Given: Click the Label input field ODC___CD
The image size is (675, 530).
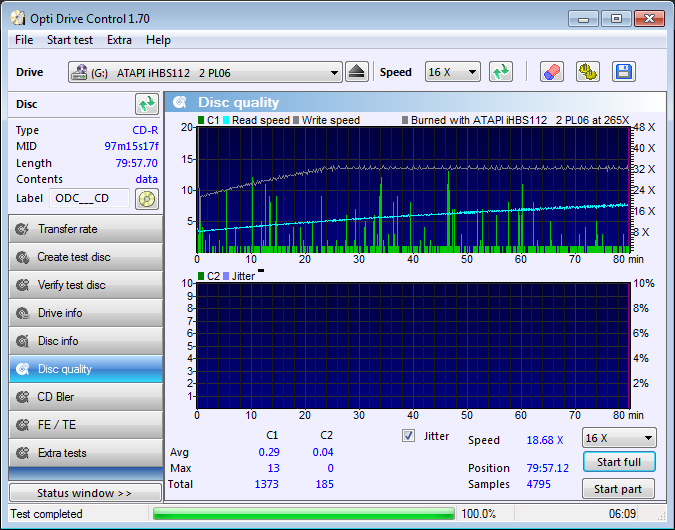Looking at the screenshot, I should coord(90,198).
